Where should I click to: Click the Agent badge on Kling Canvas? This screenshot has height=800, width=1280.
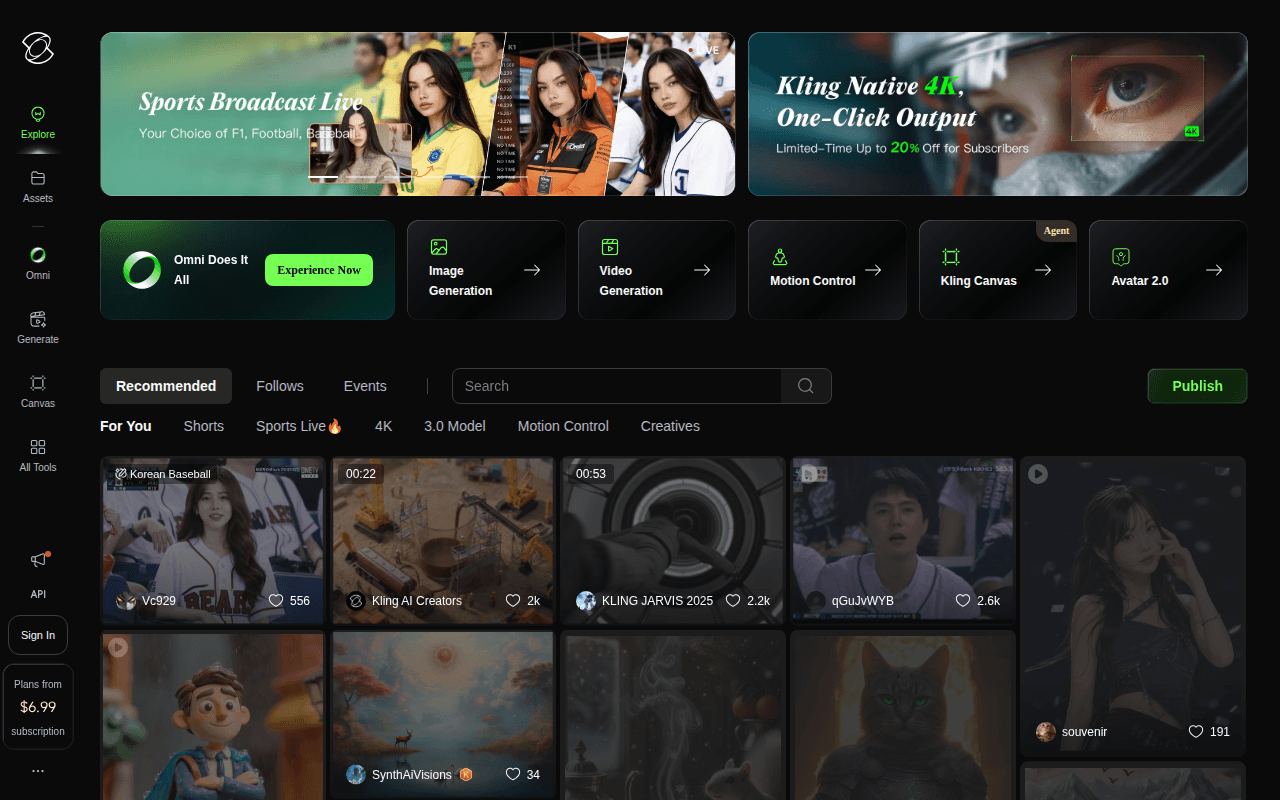tap(1056, 231)
